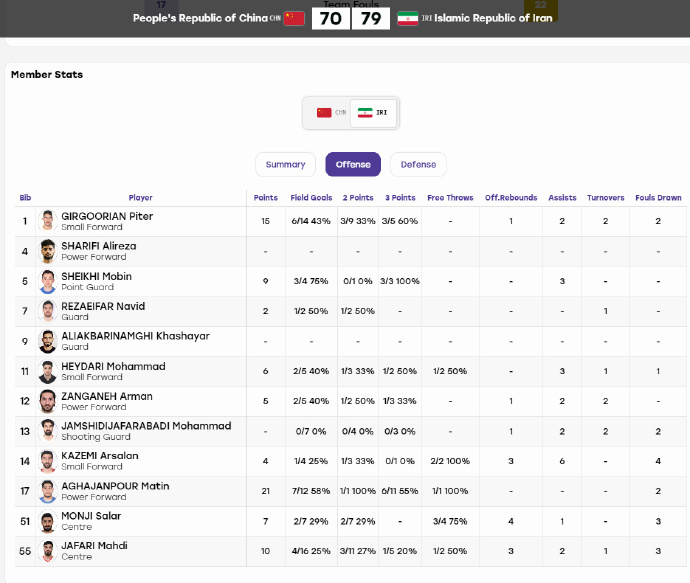Sort by Free Throws column header
The image size is (690, 583).
click(450, 198)
